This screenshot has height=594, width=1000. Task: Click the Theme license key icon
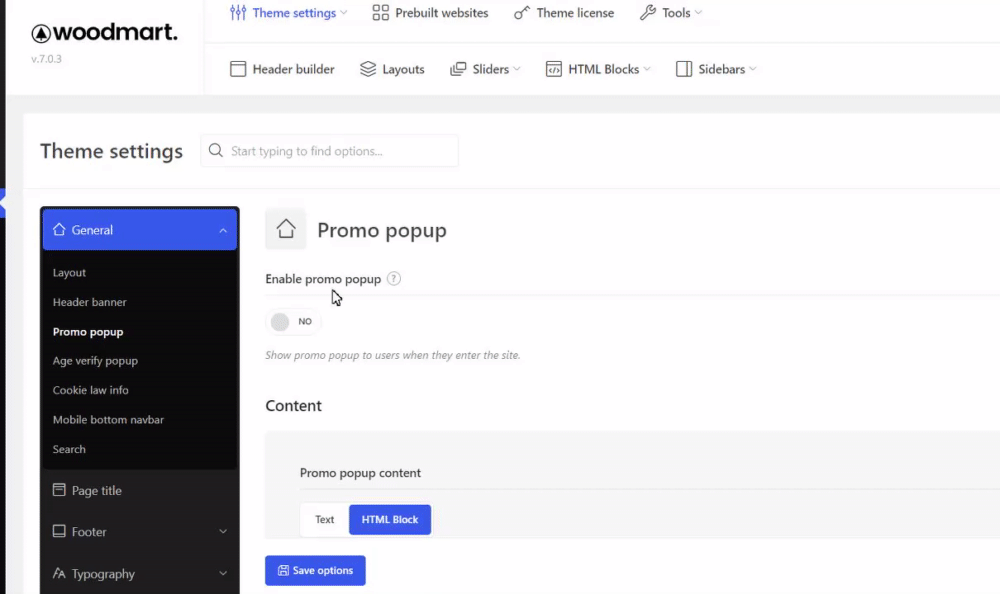(522, 13)
